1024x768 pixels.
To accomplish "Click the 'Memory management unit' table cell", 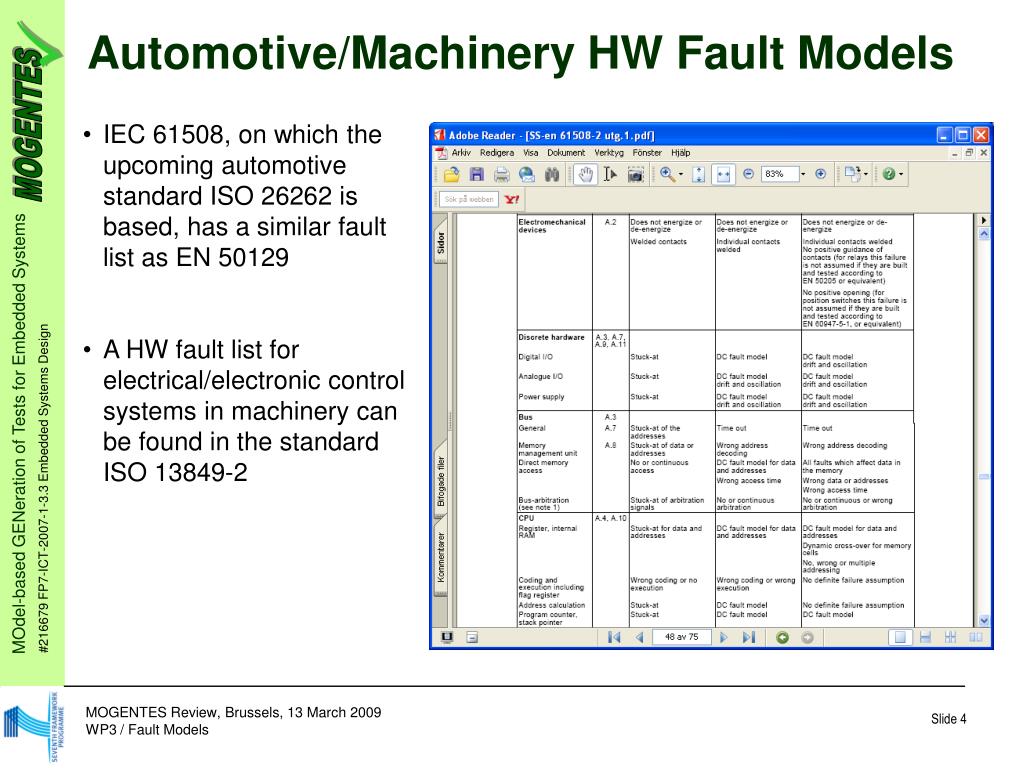I will (548, 449).
